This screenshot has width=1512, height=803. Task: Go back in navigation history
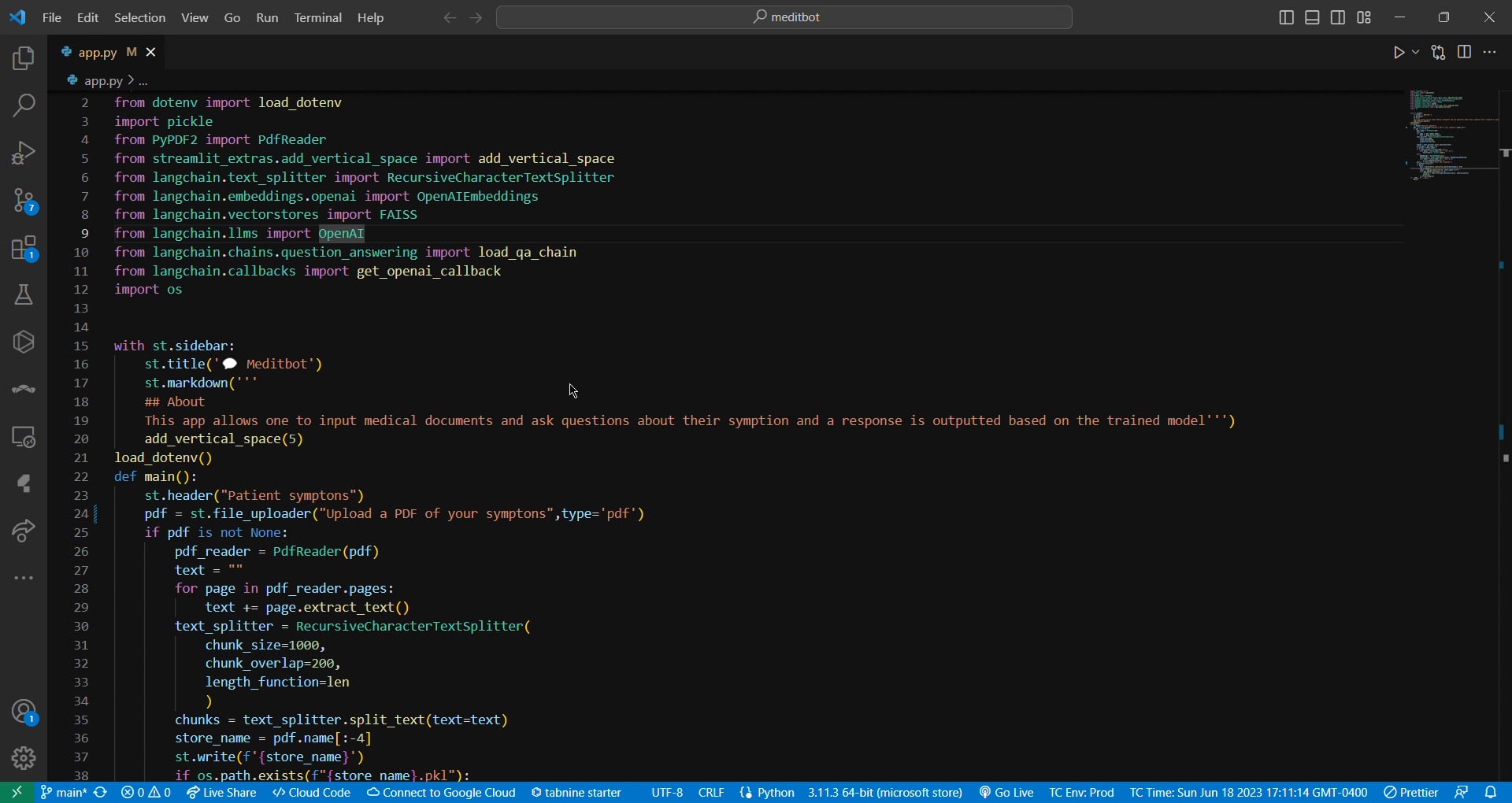[x=450, y=17]
